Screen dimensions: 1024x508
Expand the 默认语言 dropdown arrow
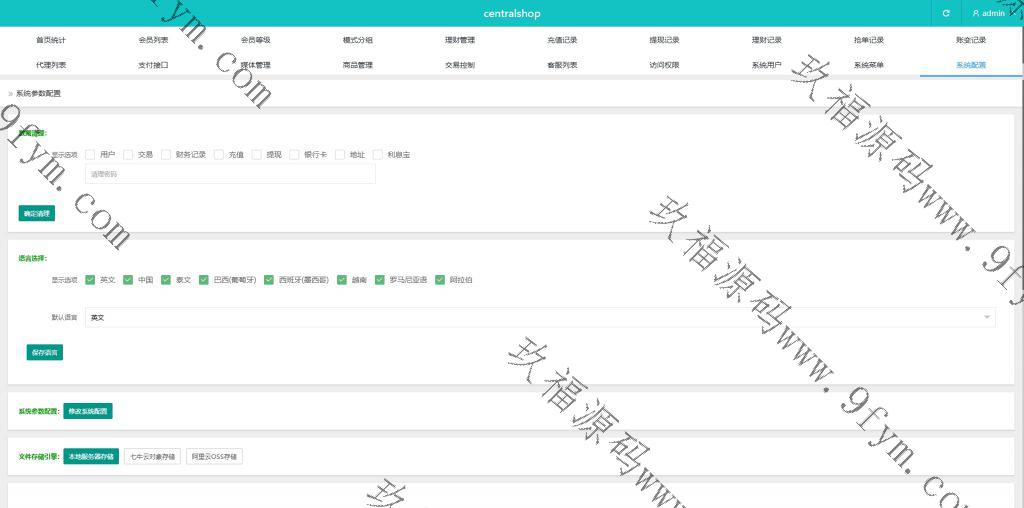(x=987, y=317)
